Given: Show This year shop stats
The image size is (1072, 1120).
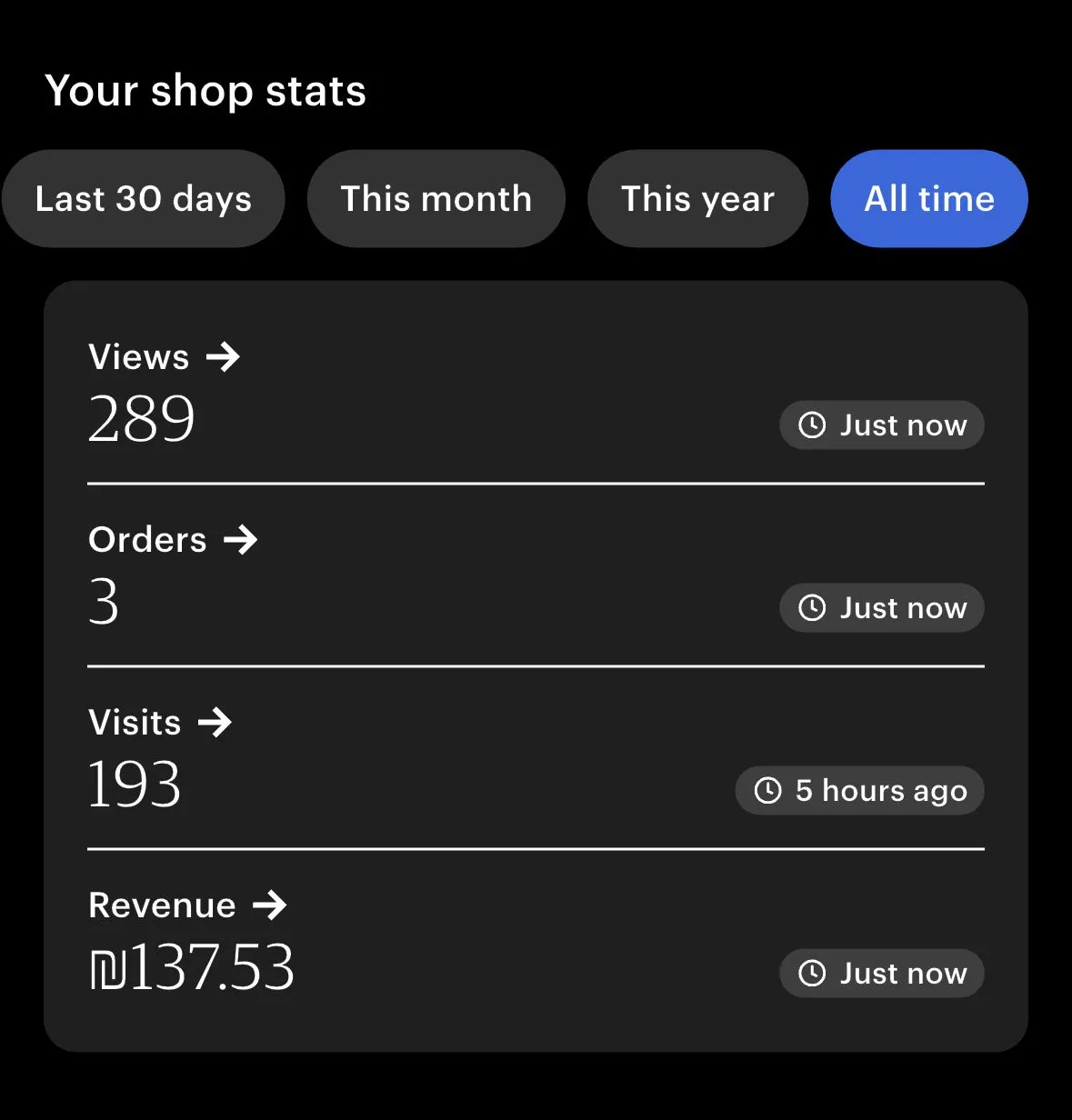Looking at the screenshot, I should (x=697, y=199).
